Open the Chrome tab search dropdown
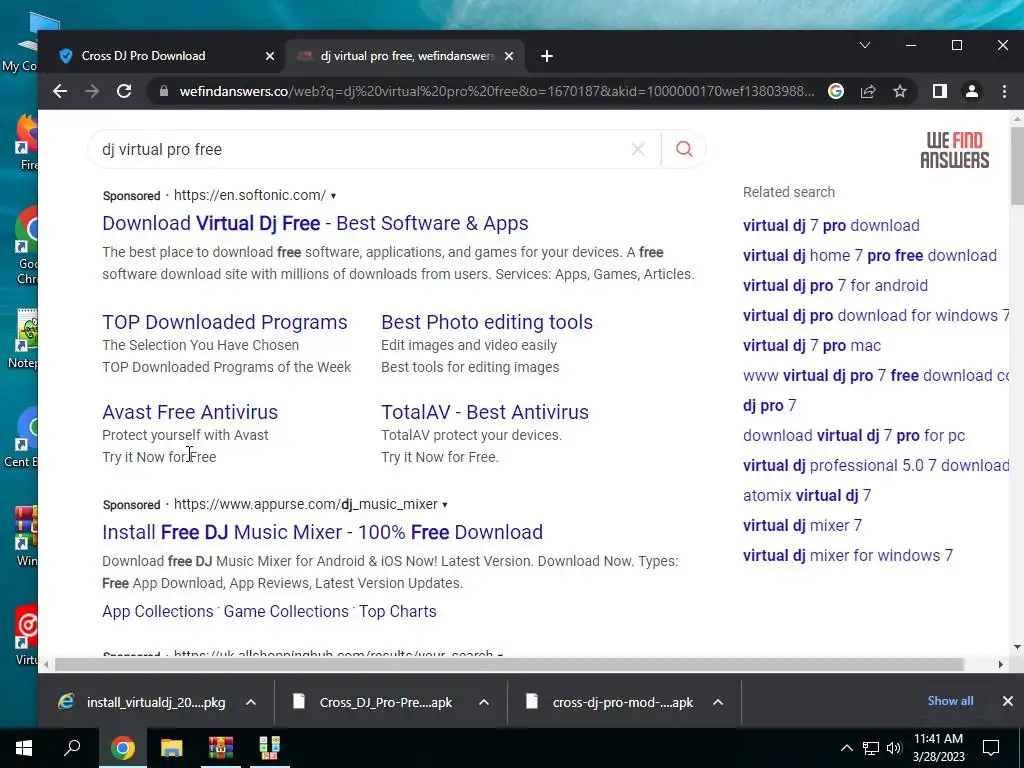 pyautogui.click(x=865, y=45)
